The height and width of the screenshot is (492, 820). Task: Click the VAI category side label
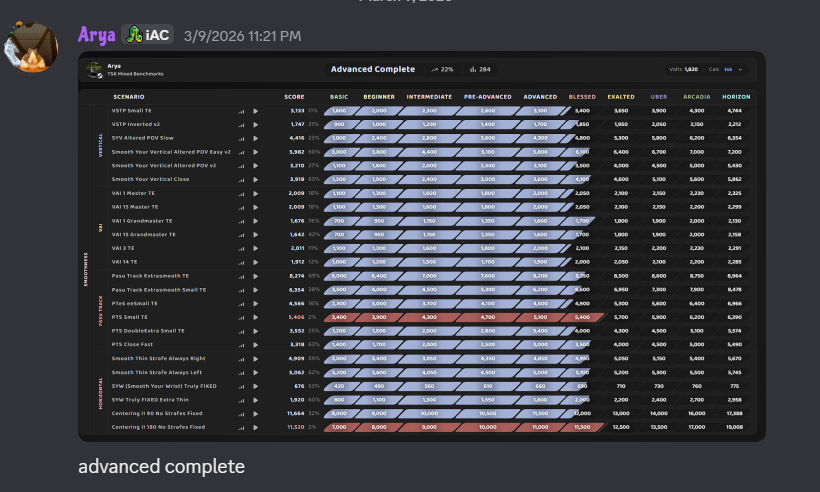coord(100,228)
